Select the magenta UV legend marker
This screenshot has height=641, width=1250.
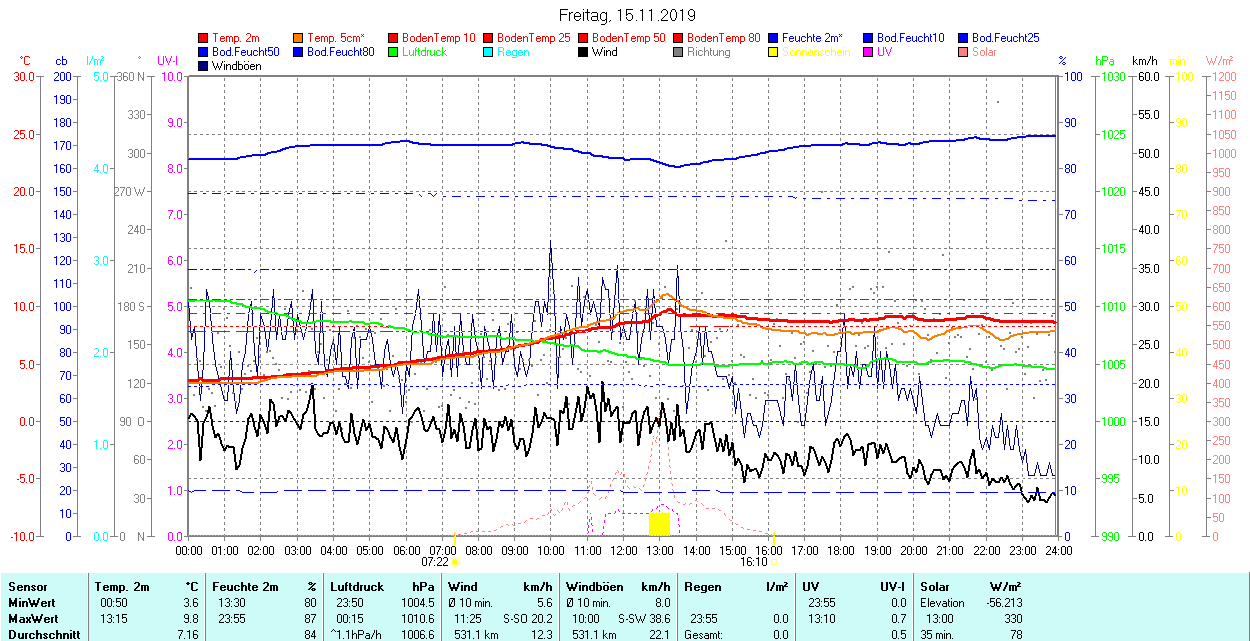click(x=869, y=52)
